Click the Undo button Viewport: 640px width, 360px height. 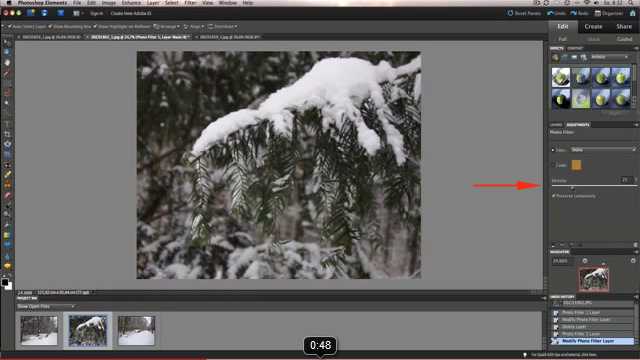pos(556,13)
